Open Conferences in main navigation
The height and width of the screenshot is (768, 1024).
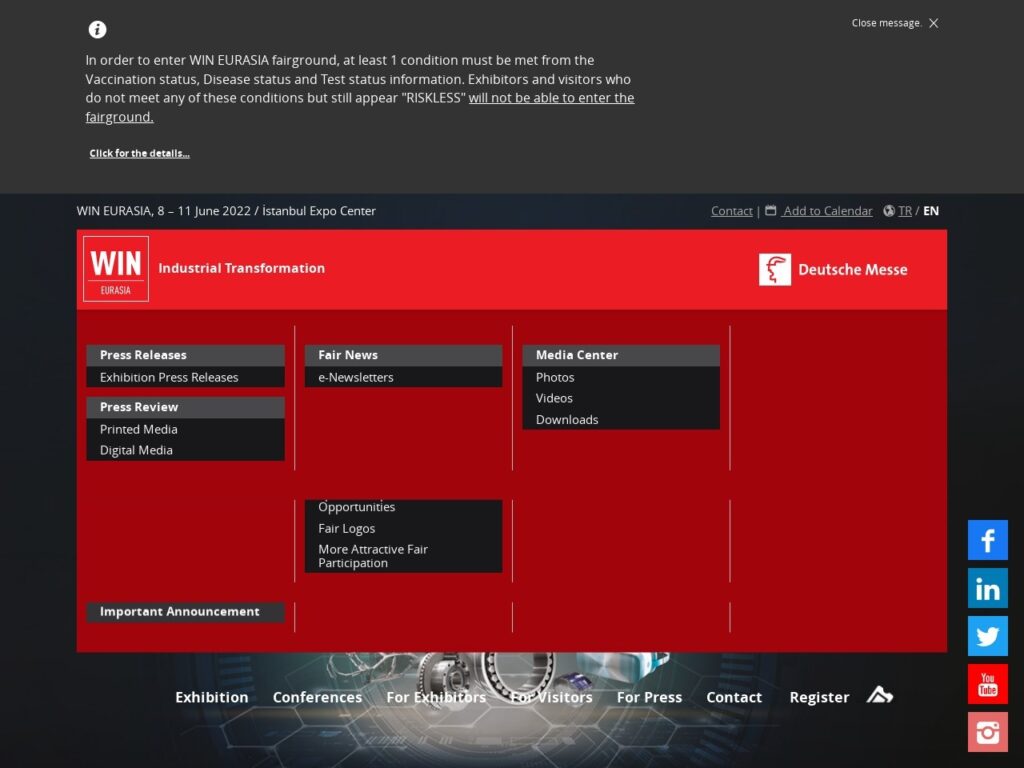(x=317, y=697)
